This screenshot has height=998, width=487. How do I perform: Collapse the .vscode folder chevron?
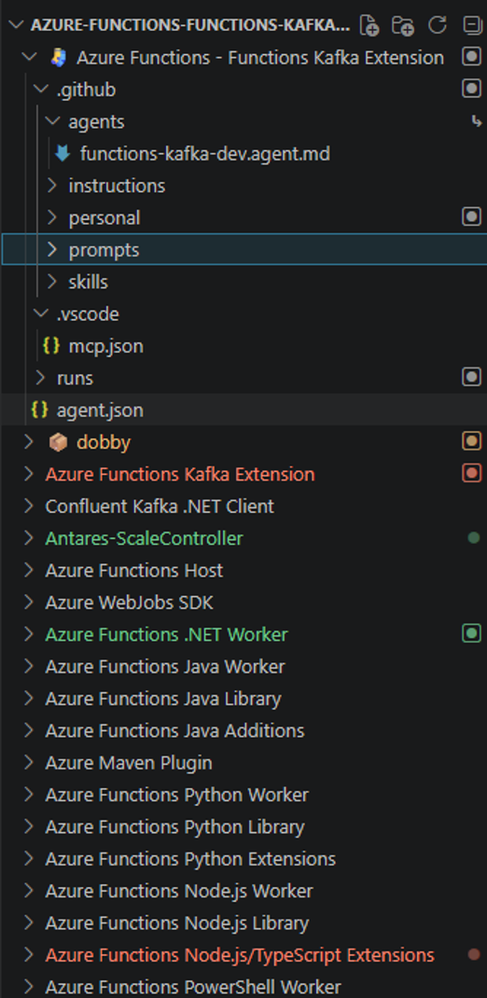(x=41, y=314)
